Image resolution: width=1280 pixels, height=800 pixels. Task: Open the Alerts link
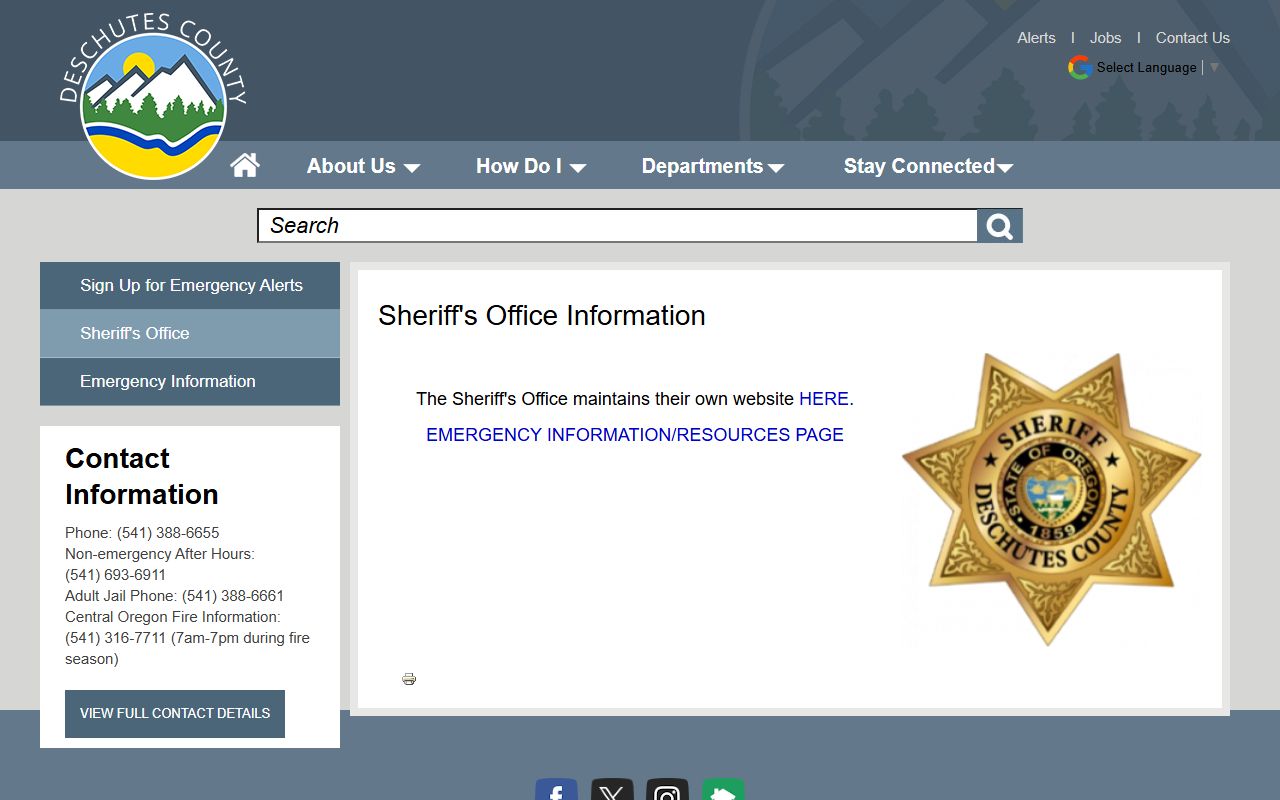[1036, 38]
